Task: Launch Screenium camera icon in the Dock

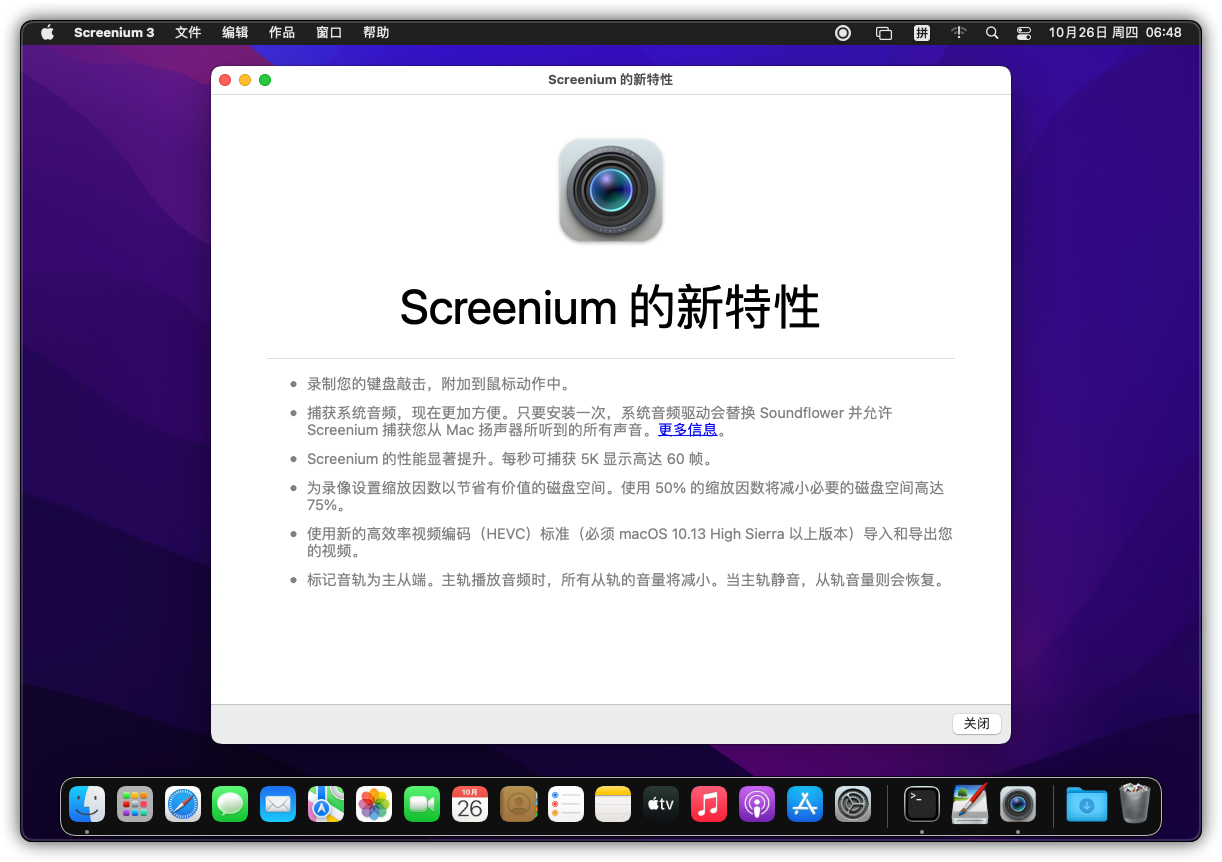Action: [1017, 803]
